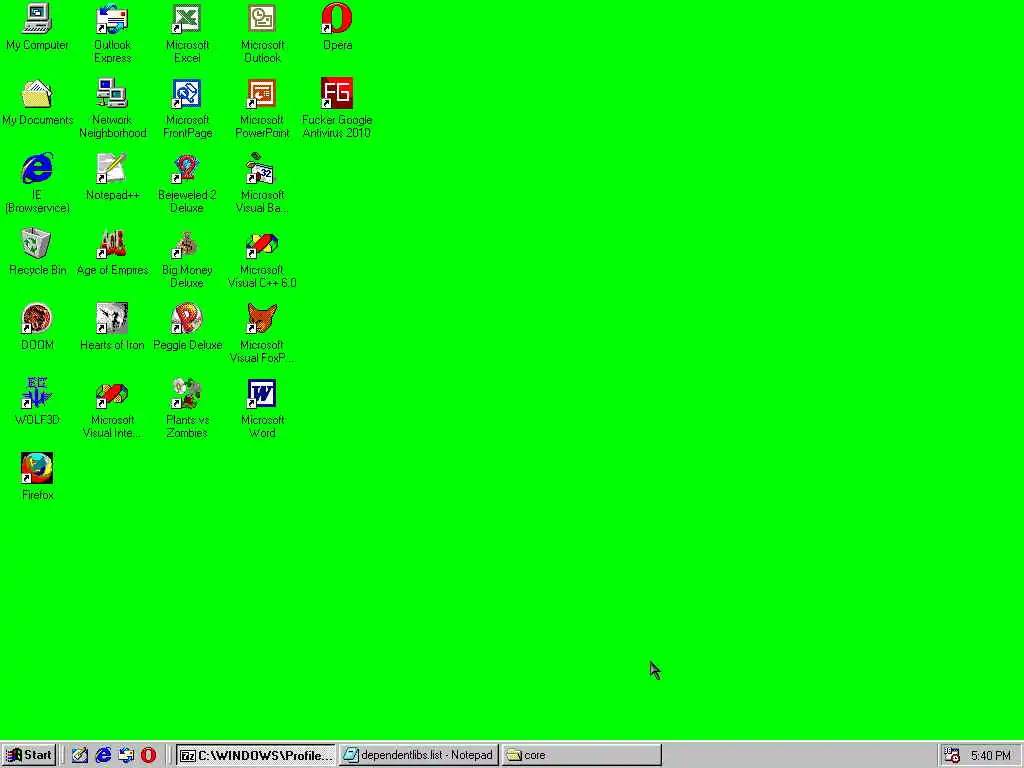The image size is (1024, 768).
Task: Switch to C:\WINDOWS\Profile... taskbar window
Action: tap(255, 755)
